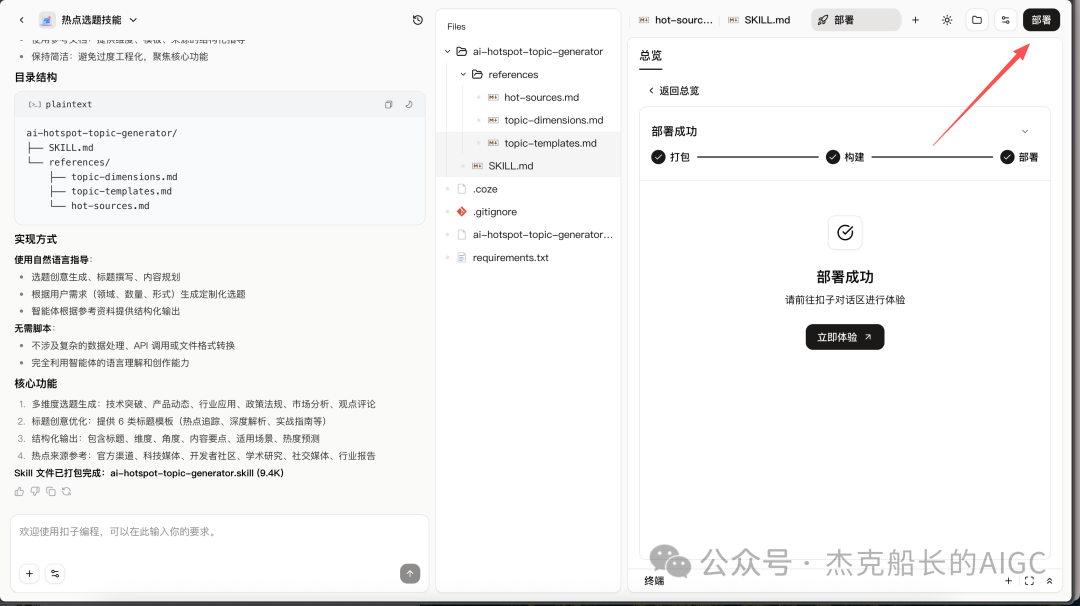
Task: Click the chat input field
Action: pos(219,532)
